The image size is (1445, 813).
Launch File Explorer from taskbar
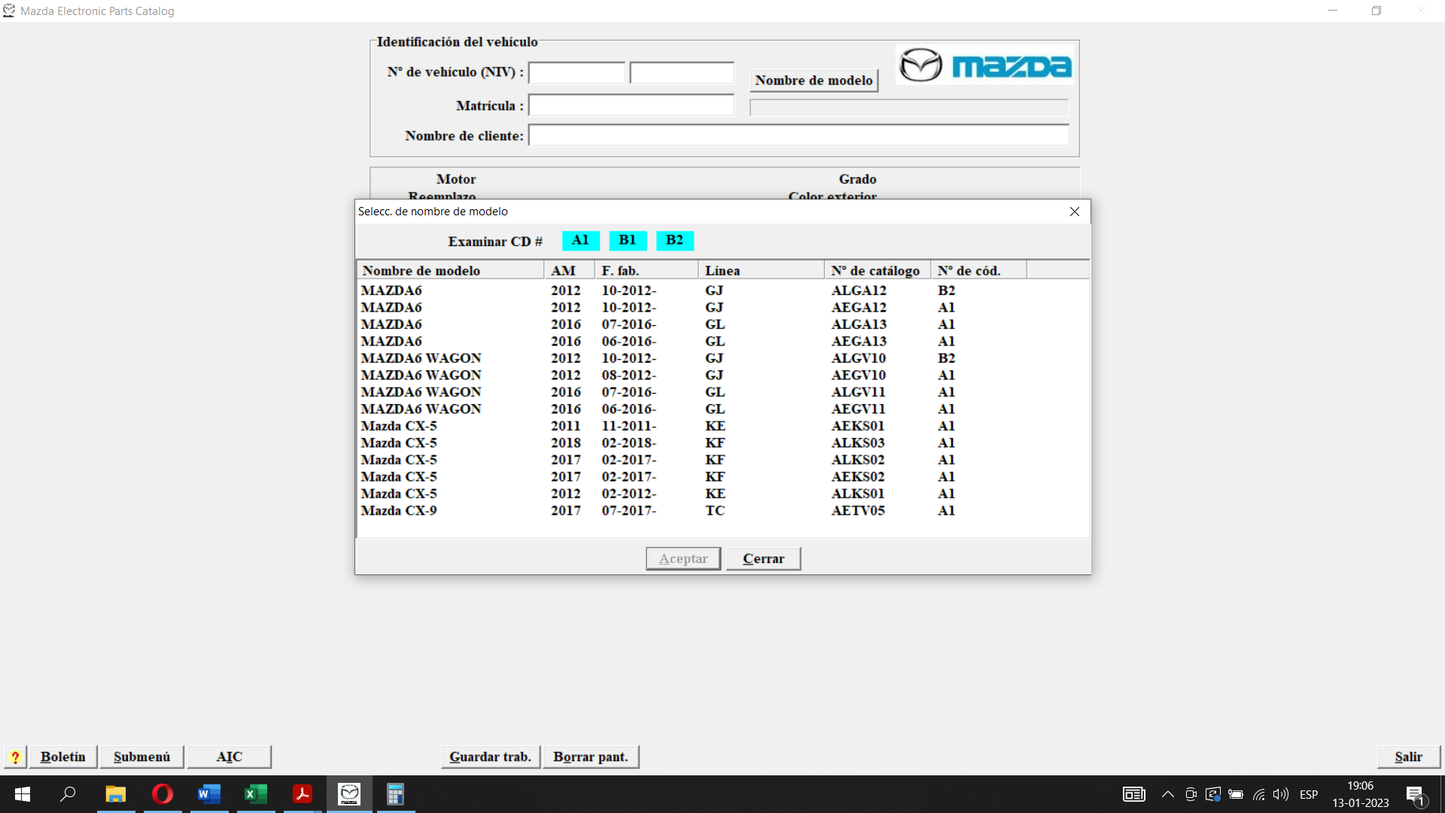[x=116, y=794]
